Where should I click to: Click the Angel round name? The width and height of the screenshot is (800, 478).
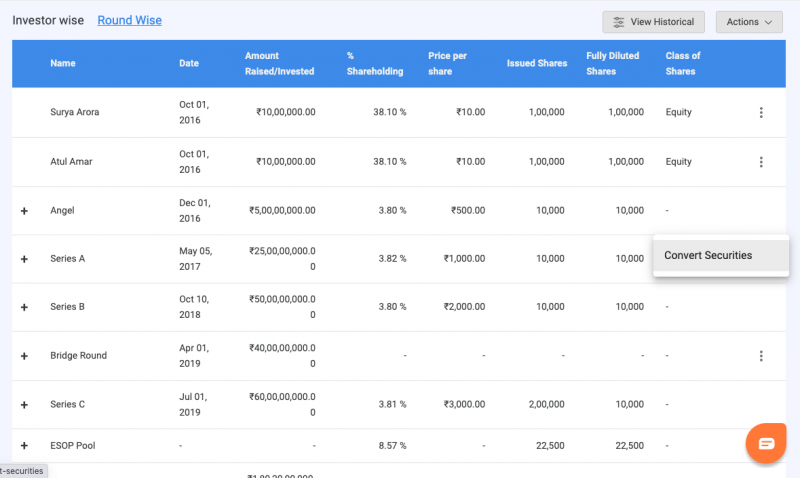62,211
